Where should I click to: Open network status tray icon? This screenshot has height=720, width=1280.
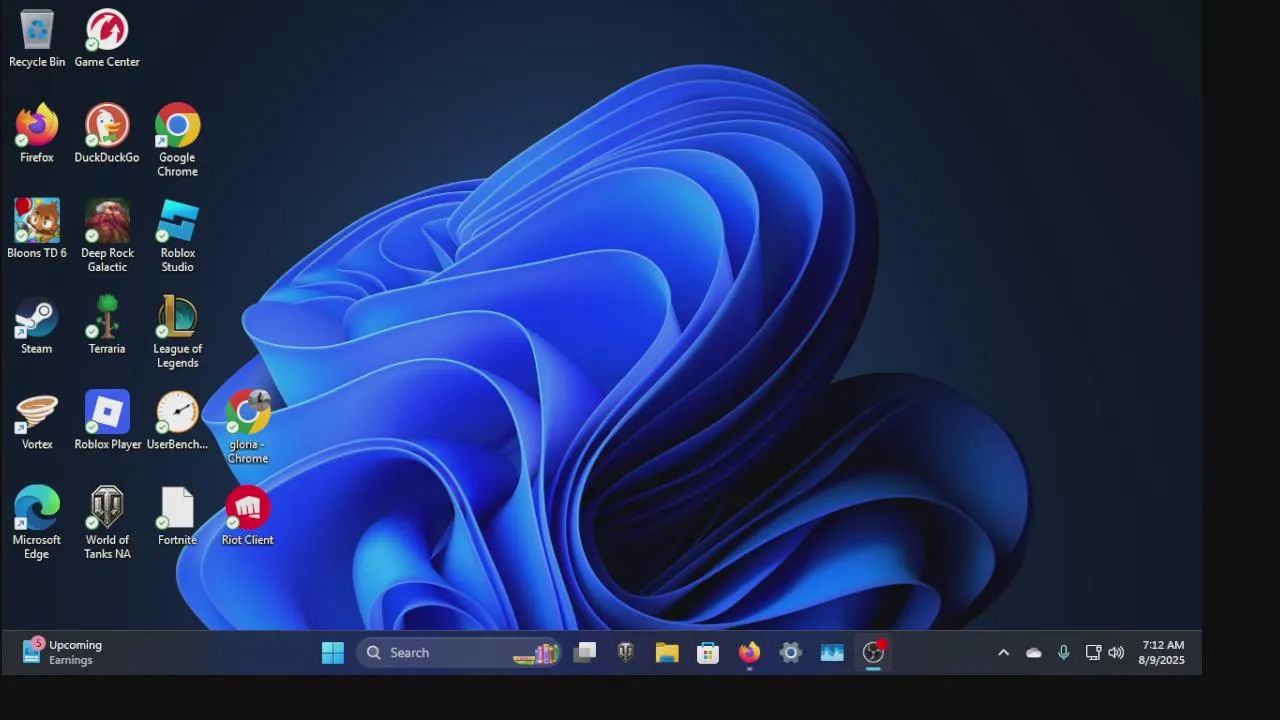(1093, 653)
